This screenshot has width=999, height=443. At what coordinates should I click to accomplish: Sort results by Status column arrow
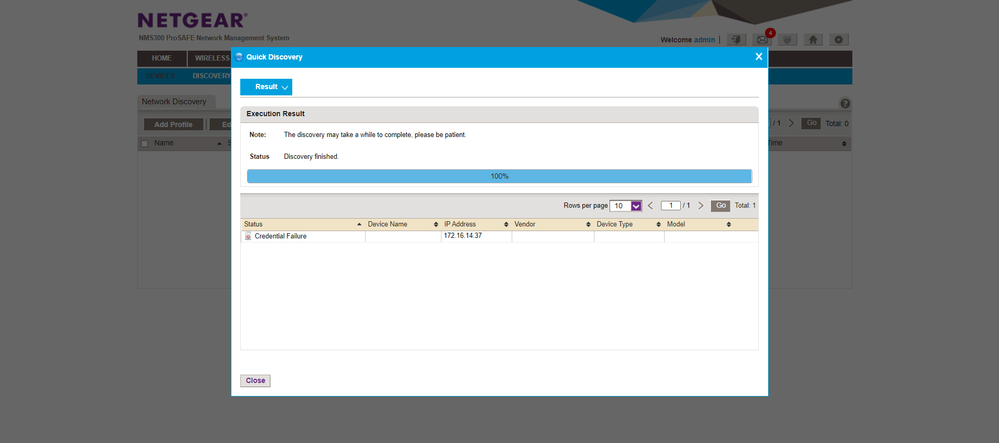point(359,225)
